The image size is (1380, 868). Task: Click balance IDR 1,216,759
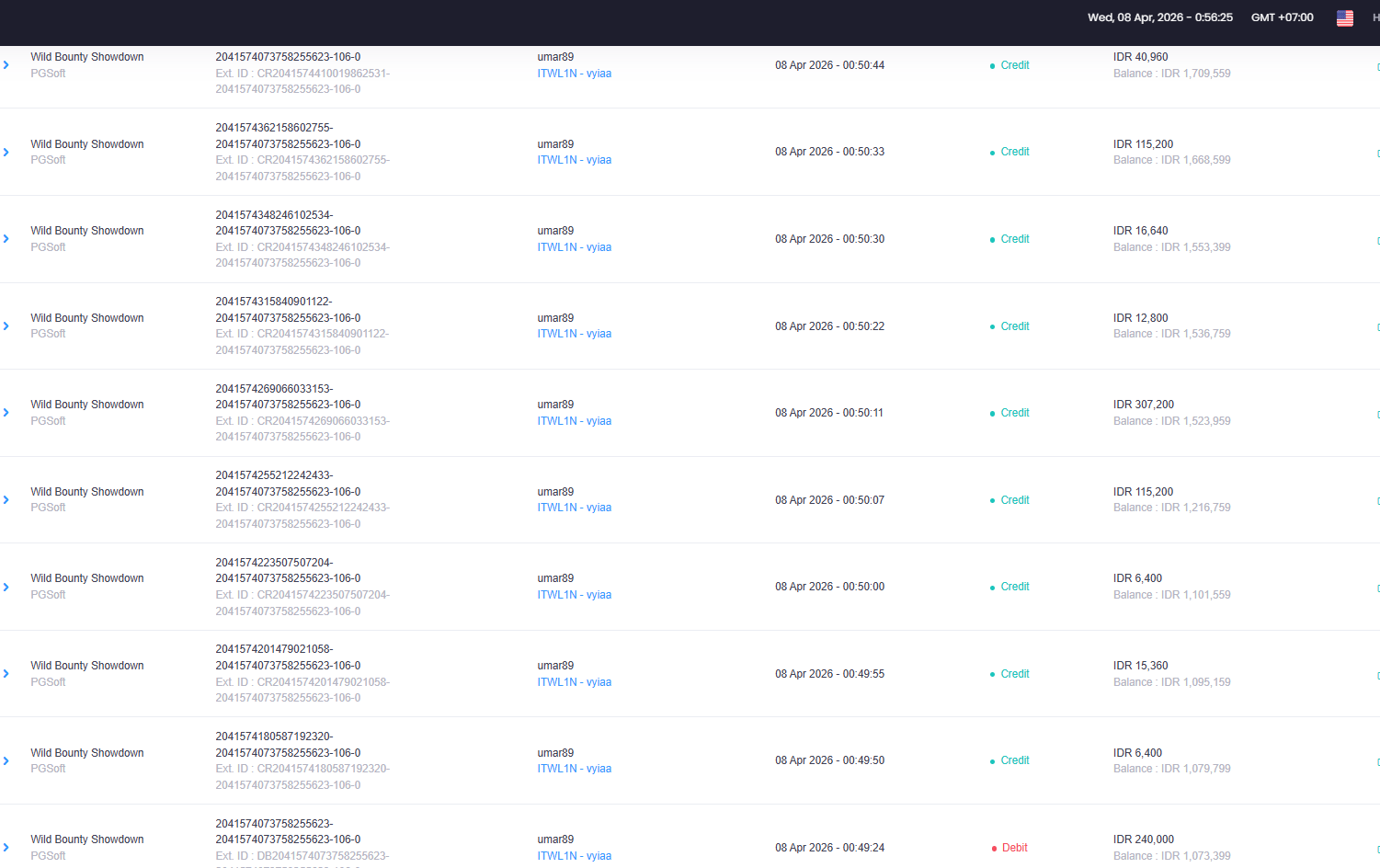[x=1172, y=508]
